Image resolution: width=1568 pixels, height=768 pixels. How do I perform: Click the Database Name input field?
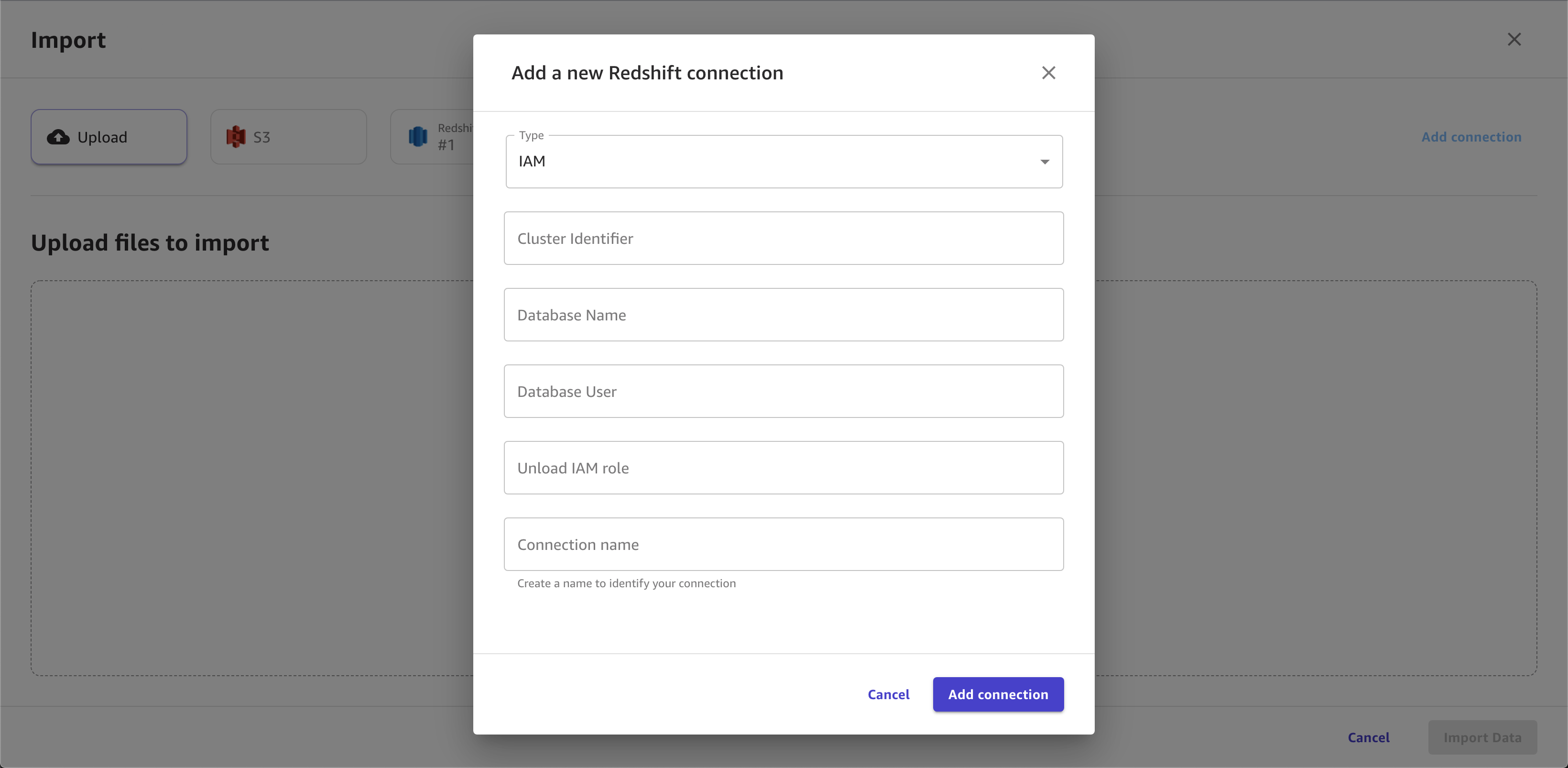(x=783, y=315)
